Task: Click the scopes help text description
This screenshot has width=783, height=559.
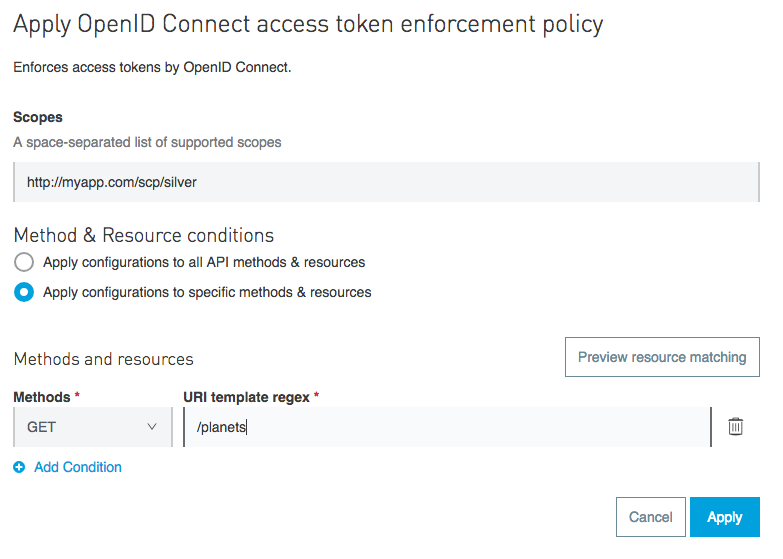Action: 147,142
